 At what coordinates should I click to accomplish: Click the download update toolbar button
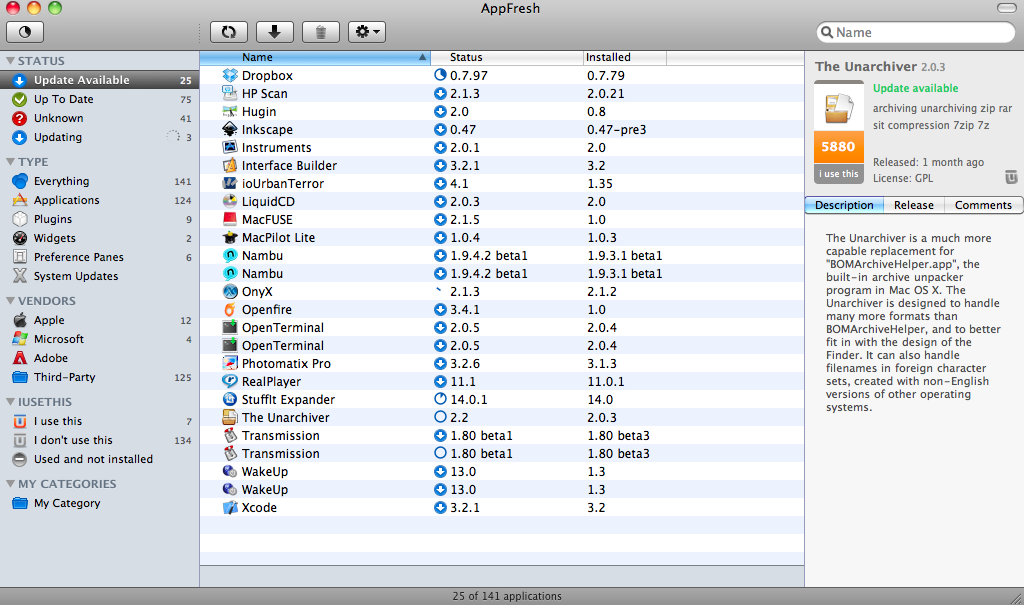[274, 32]
